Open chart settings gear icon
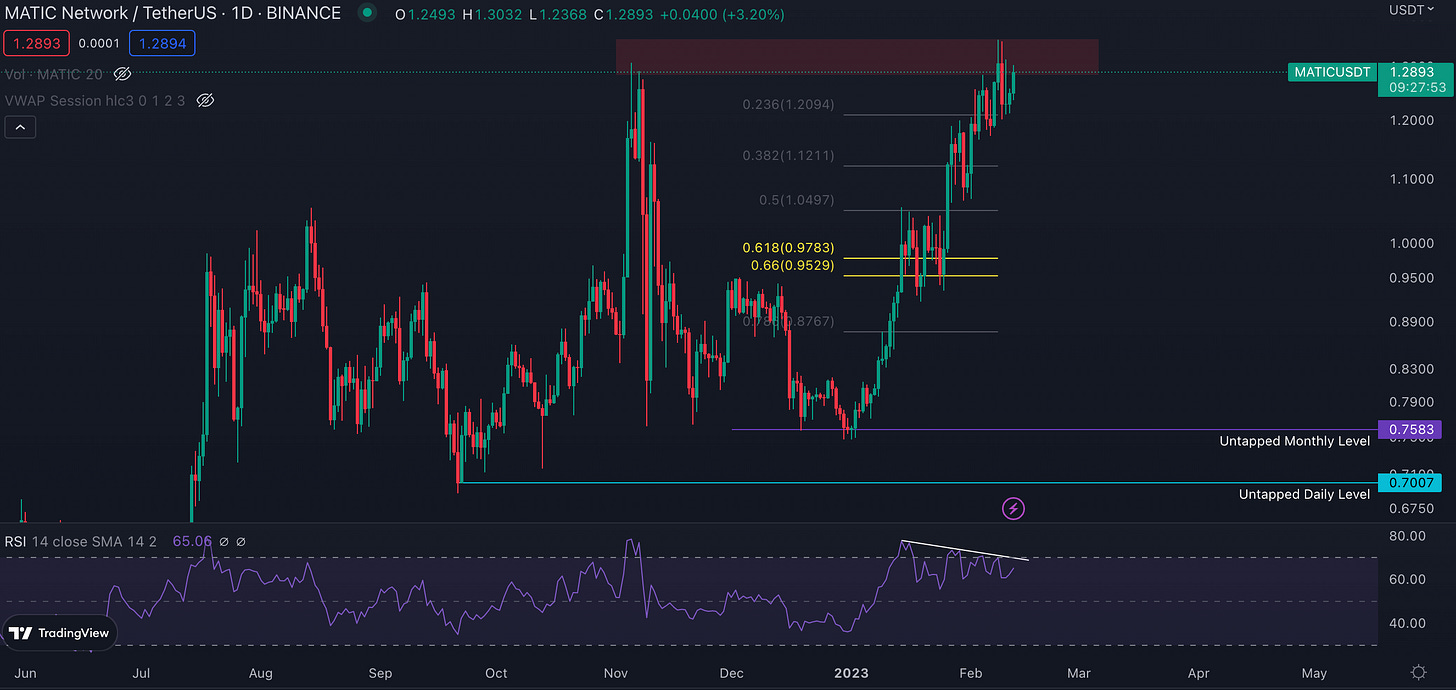1456x690 pixels. (1417, 672)
